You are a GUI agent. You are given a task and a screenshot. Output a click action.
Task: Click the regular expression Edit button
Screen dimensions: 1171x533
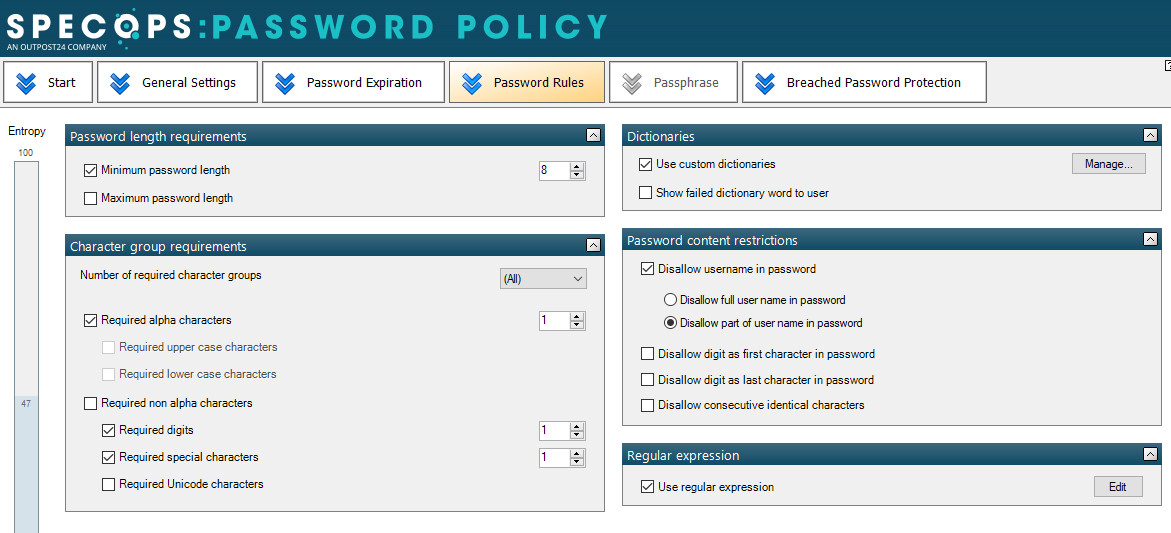[x=1118, y=487]
